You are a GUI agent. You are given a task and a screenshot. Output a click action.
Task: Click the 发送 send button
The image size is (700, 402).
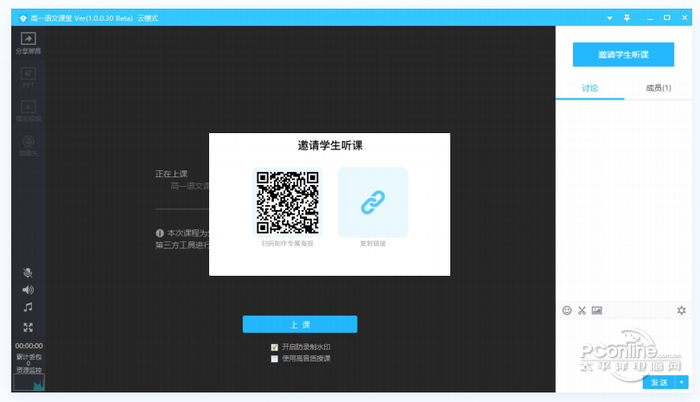(659, 382)
